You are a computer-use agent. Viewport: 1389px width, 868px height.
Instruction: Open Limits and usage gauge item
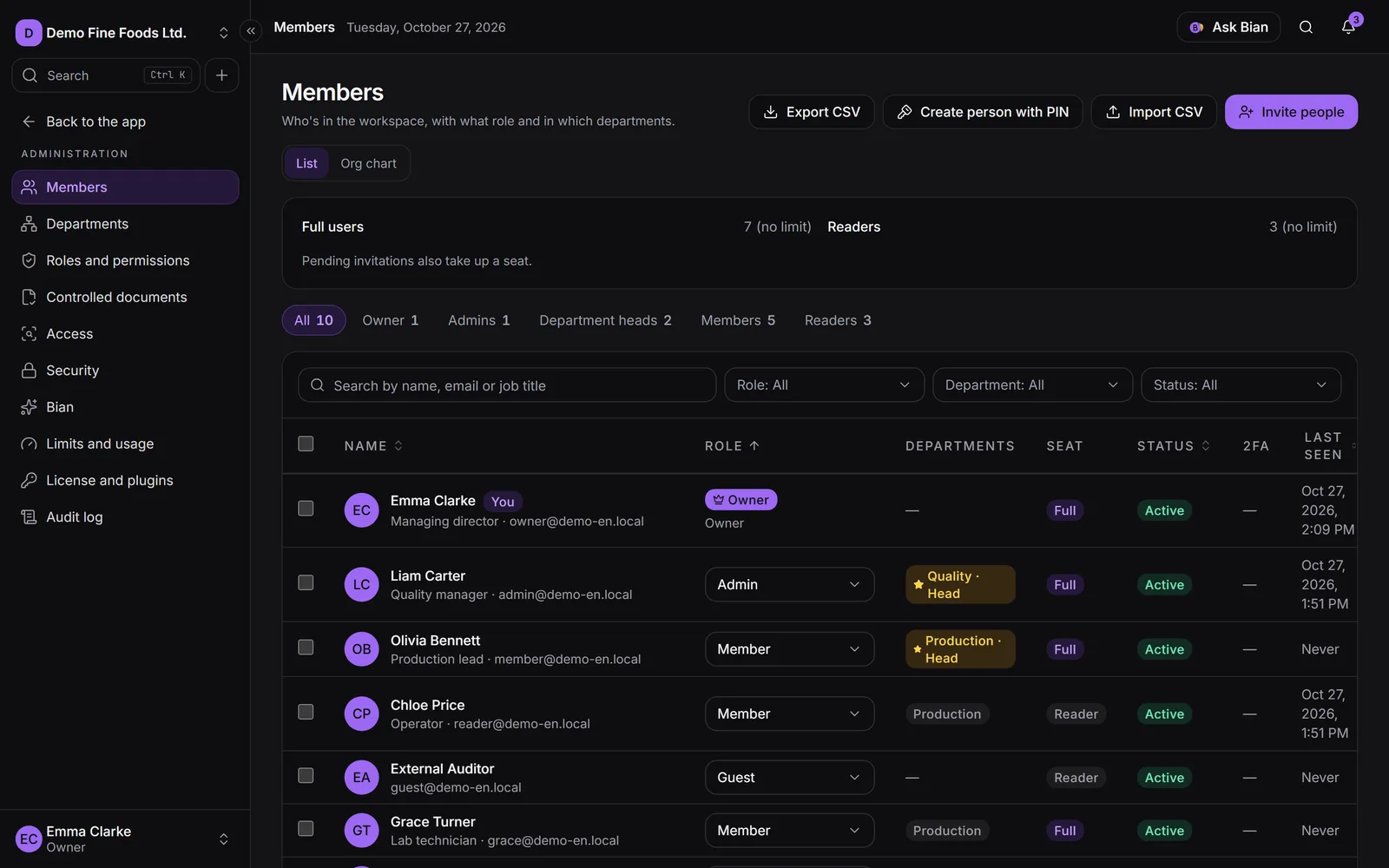pyautogui.click(x=125, y=444)
